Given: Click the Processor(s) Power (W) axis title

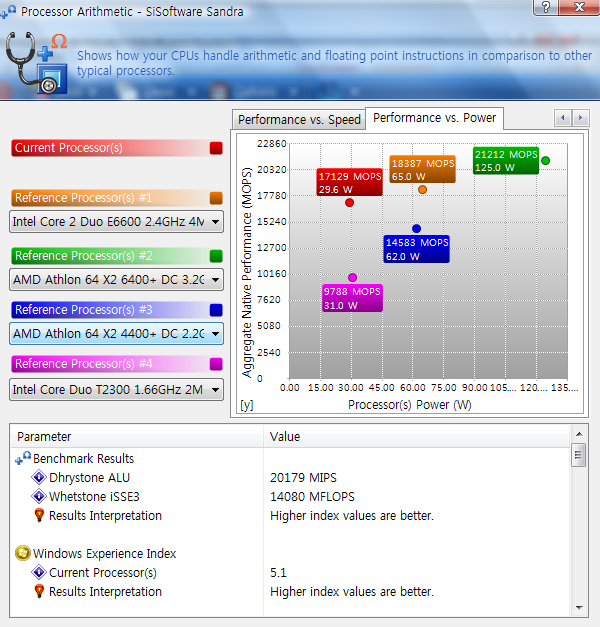Looking at the screenshot, I should pos(410,405).
